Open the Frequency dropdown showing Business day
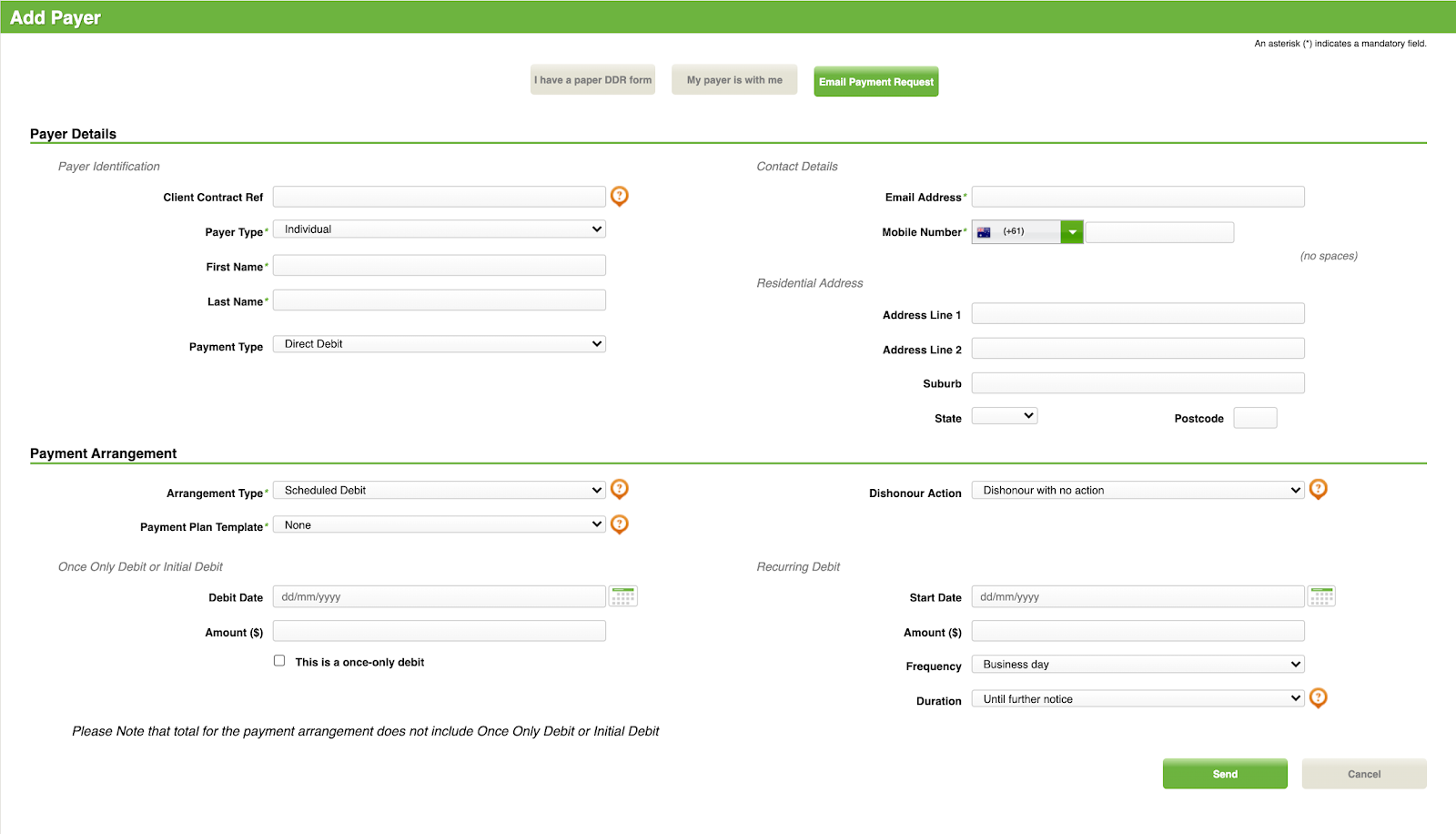Screen dimensions: 1456x834 click(x=1137, y=664)
